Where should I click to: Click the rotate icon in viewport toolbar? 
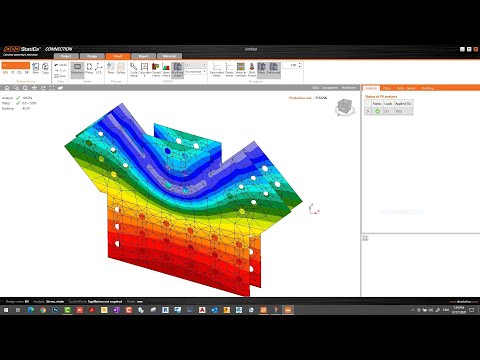pyautogui.click(x=43, y=88)
